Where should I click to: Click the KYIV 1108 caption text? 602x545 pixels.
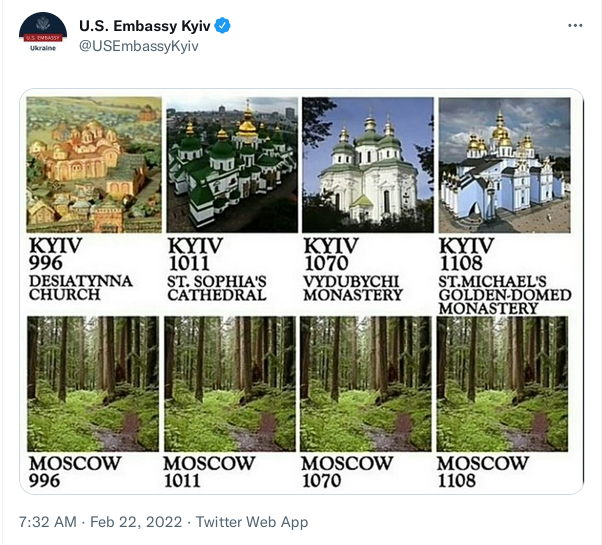click(x=466, y=255)
